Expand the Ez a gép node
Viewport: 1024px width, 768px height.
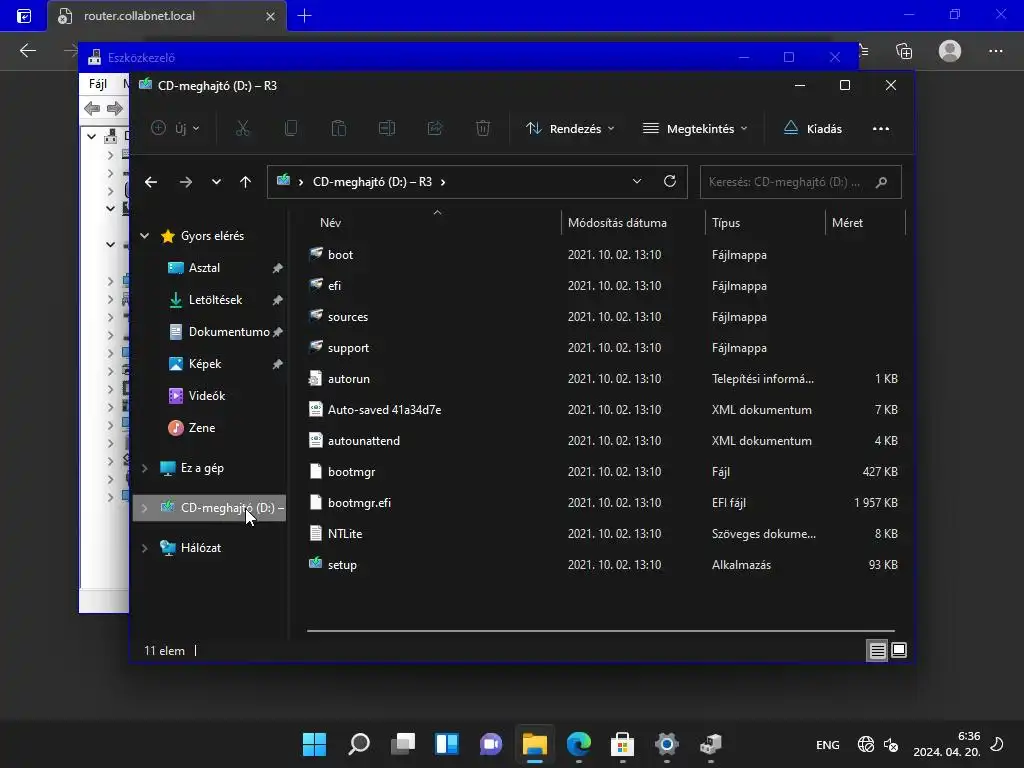click(144, 468)
